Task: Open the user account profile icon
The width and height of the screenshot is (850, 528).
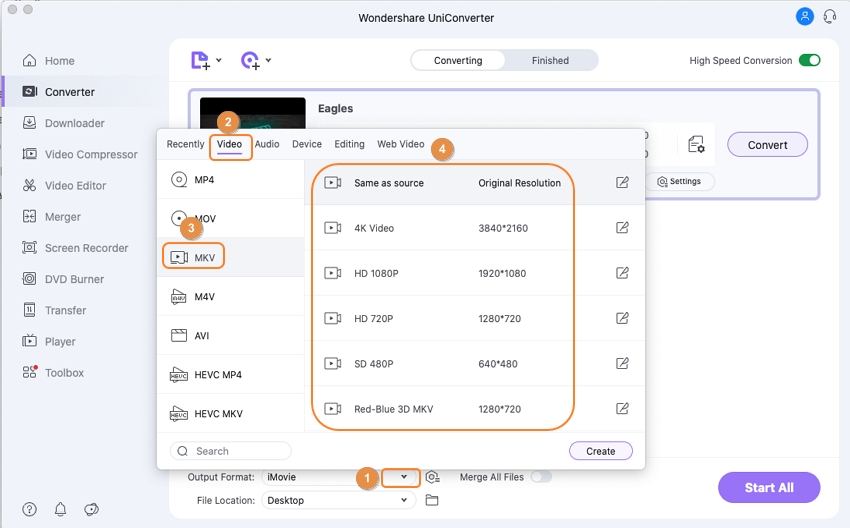Action: pos(804,16)
